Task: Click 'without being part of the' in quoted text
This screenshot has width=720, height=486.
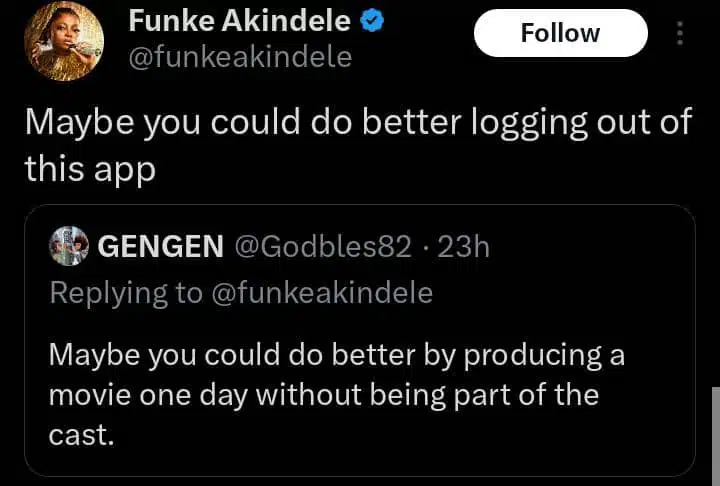Action: 427,395
